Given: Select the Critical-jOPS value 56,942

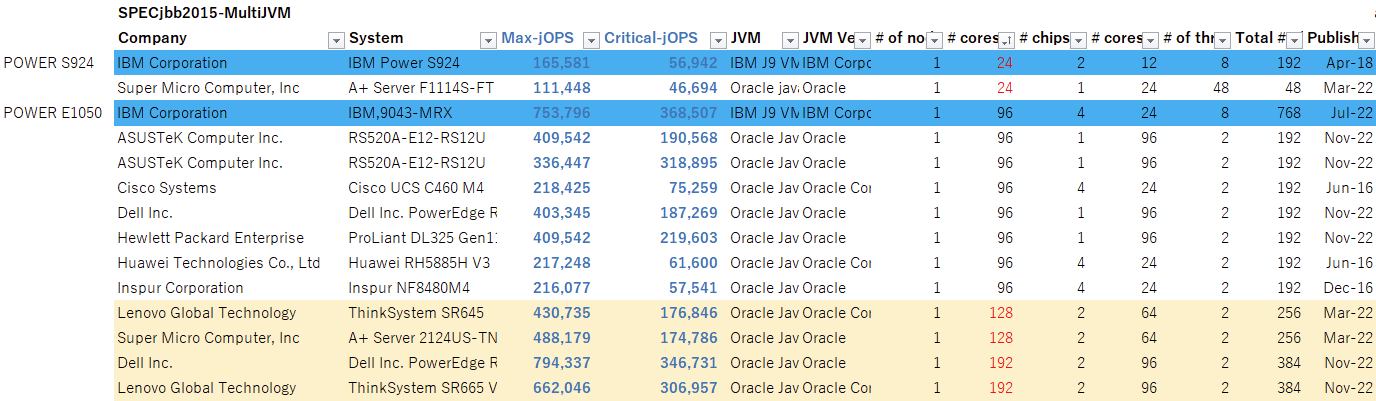Looking at the screenshot, I should click(x=693, y=63).
